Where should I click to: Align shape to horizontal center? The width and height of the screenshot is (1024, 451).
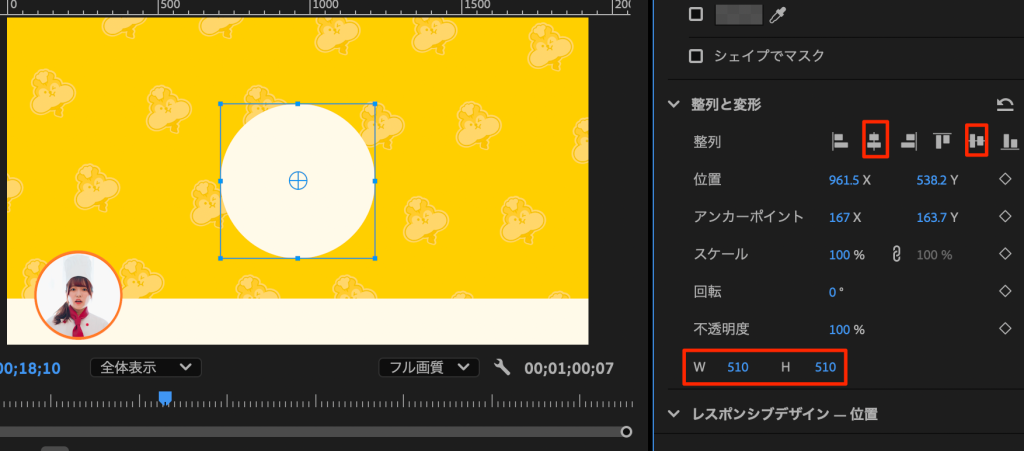[x=874, y=141]
